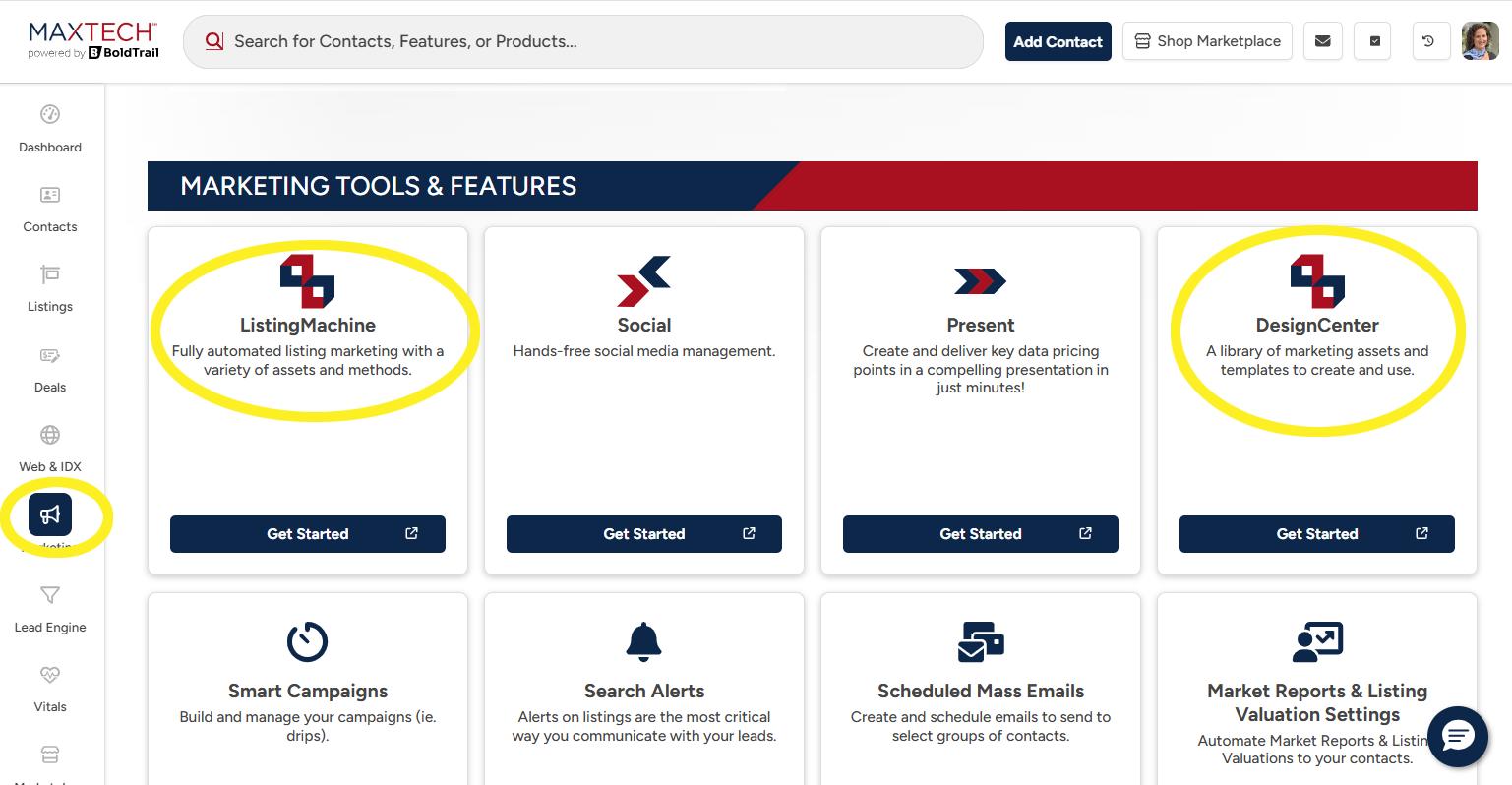Open the Listings sign icon in sidebar
Image resolution: width=1512 pixels, height=785 pixels.
50,273
